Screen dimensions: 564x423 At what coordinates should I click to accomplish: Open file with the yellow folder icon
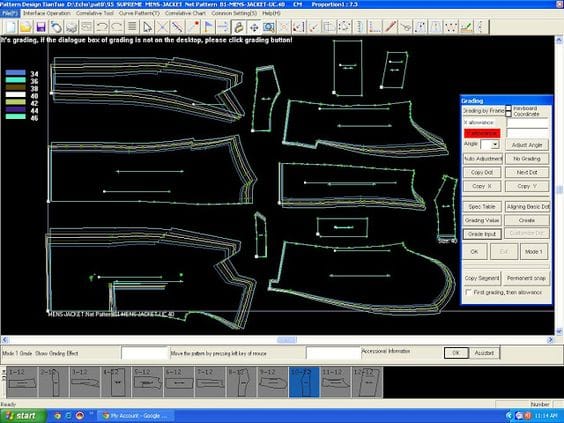click(x=26, y=27)
